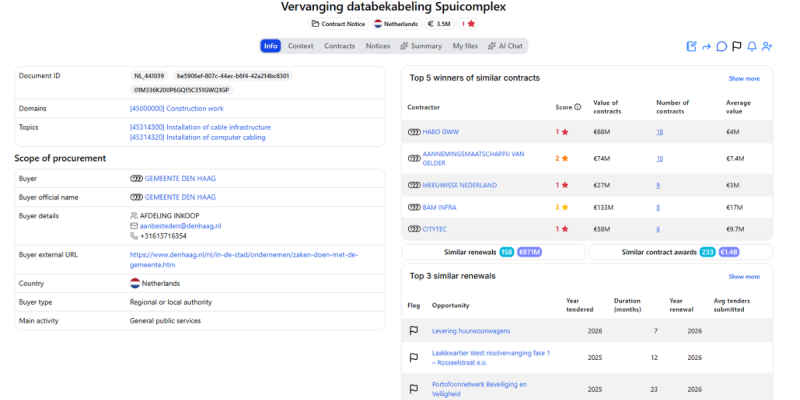Show more top winners of similar contracts
The height and width of the screenshot is (400, 800).
(x=744, y=79)
